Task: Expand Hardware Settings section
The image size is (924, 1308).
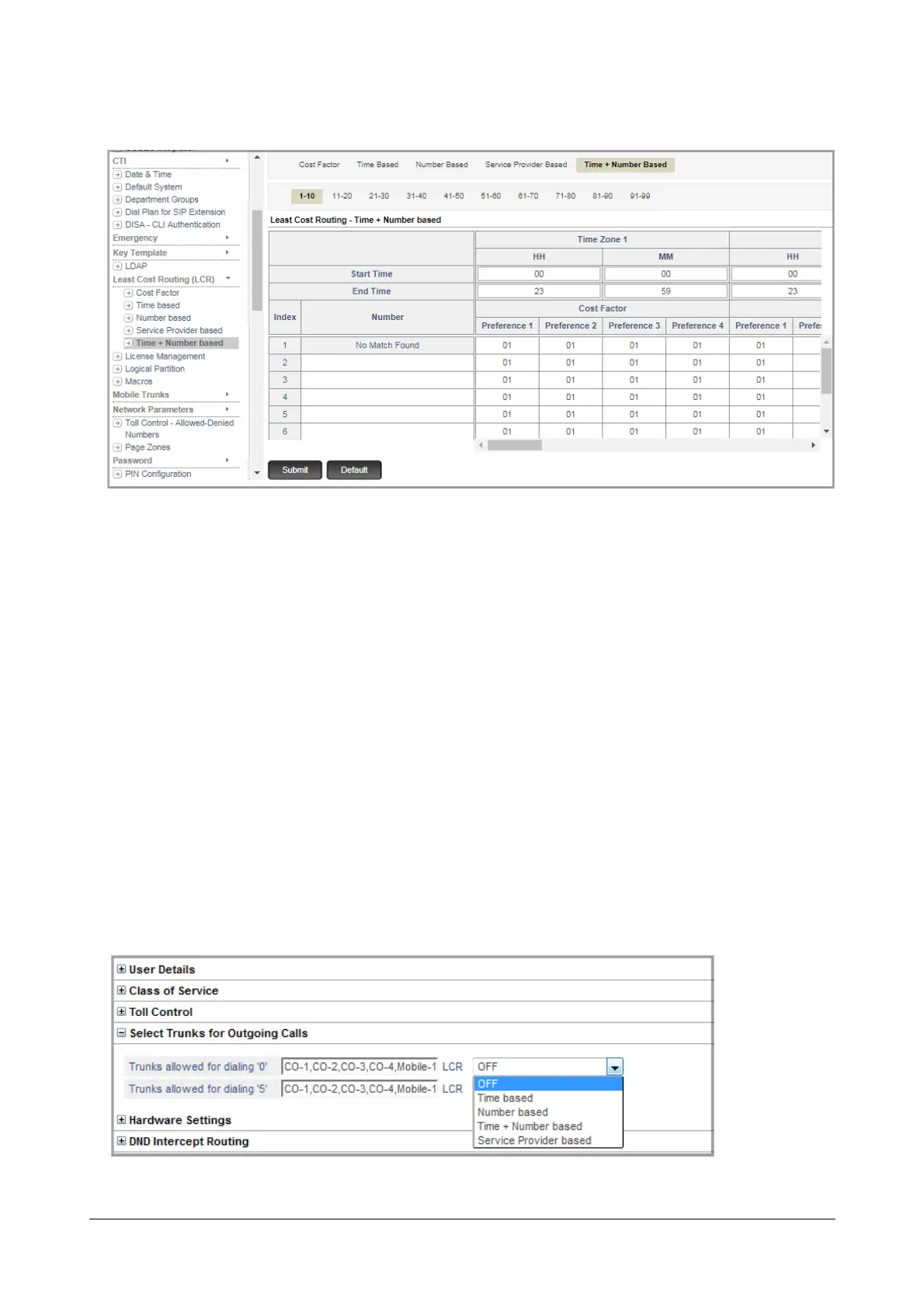Action: click(121, 1120)
